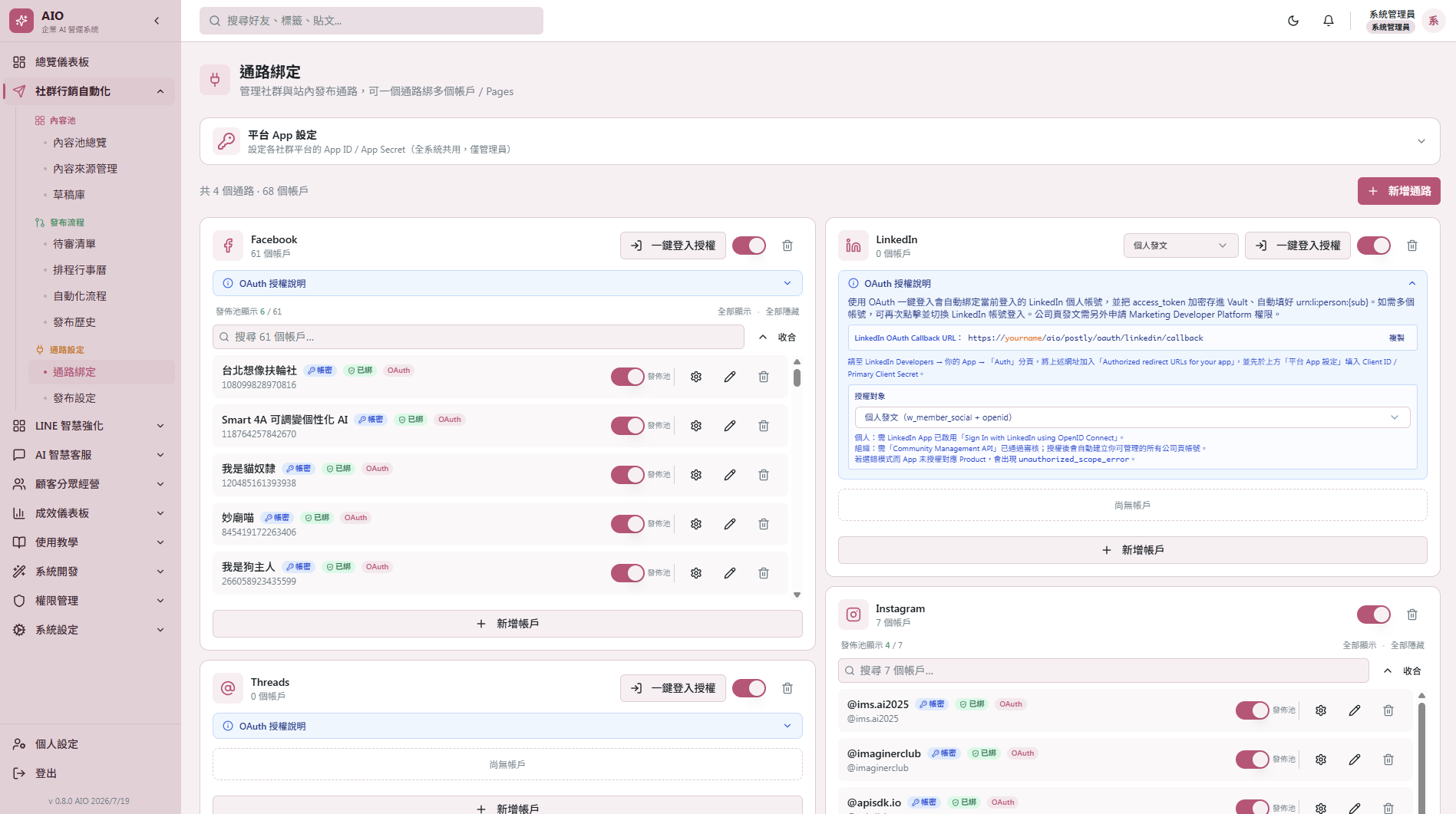
Task: Click the top 搜尋好友 search box
Action: click(371, 21)
